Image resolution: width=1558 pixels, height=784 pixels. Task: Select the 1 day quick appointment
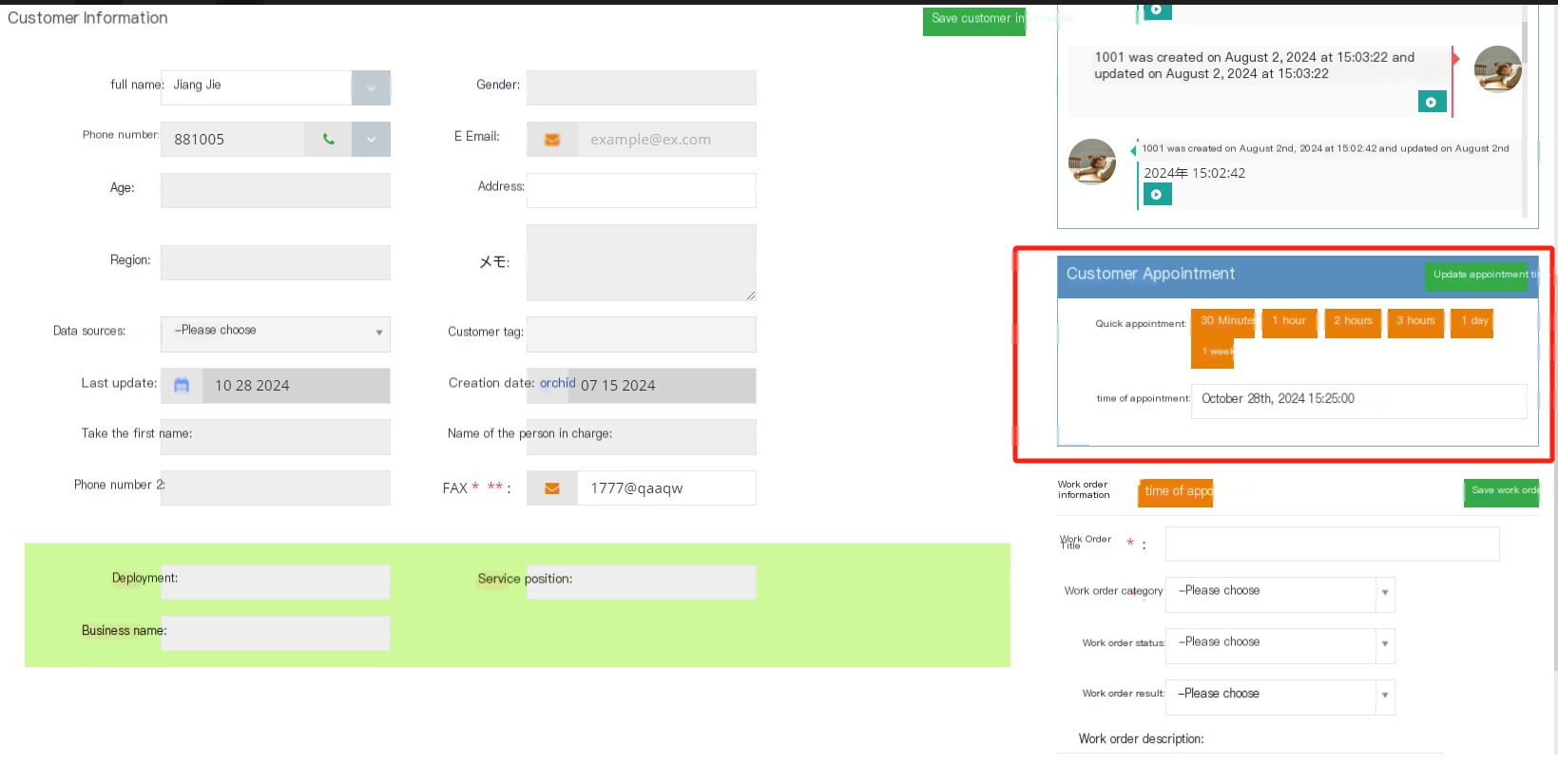pos(1472,322)
